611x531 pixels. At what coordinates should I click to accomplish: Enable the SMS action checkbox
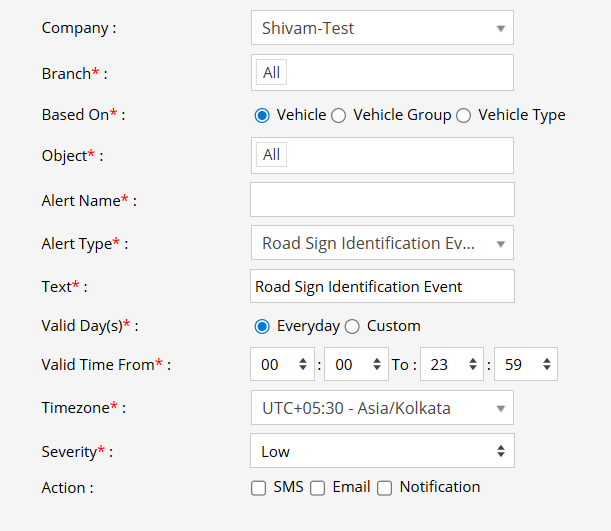click(x=259, y=488)
